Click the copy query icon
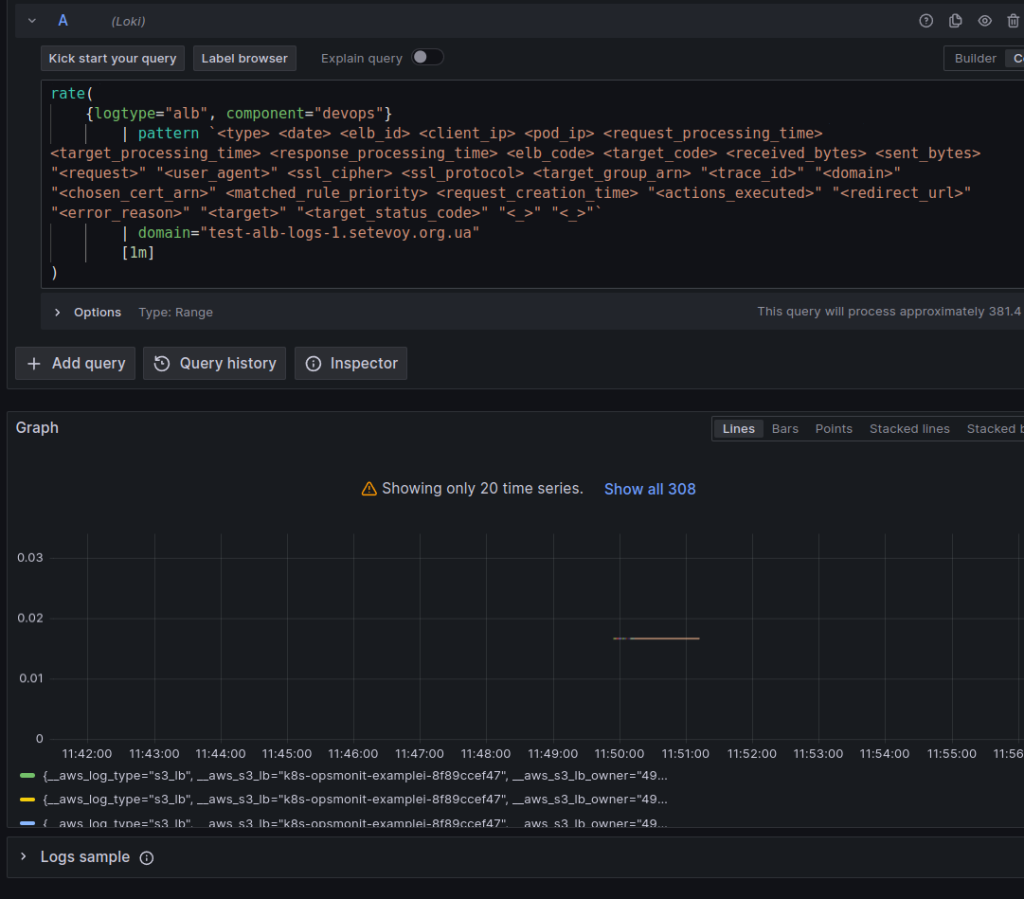This screenshot has width=1024, height=899. pos(954,20)
